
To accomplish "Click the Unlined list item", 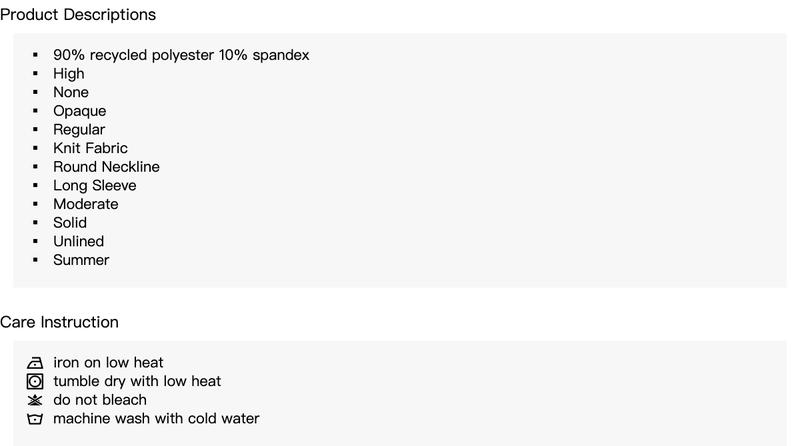I will click(79, 241).
